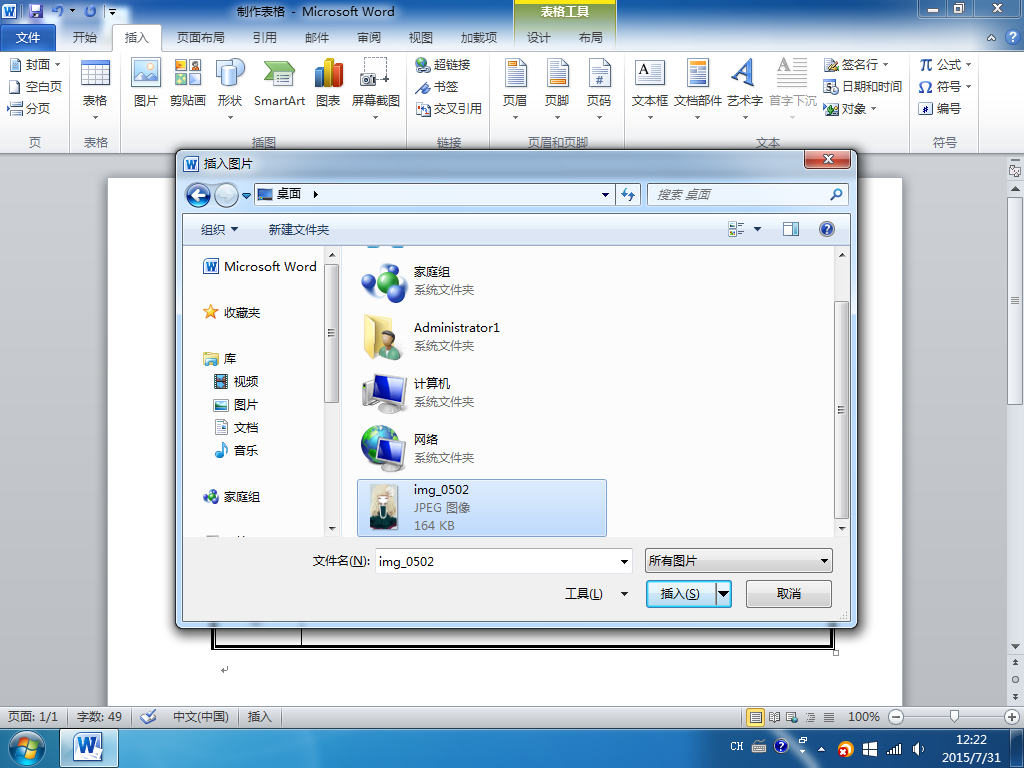Open the Table (表格) insert menu
1024x768 pixels.
click(x=95, y=88)
